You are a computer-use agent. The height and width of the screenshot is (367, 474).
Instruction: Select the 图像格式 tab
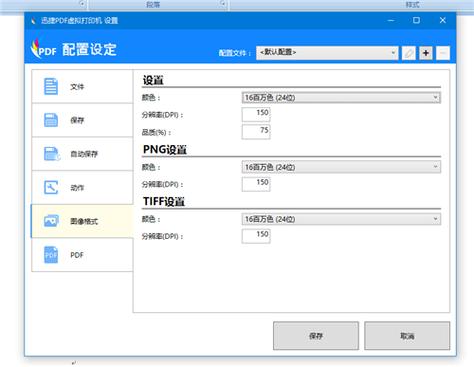pos(82,221)
